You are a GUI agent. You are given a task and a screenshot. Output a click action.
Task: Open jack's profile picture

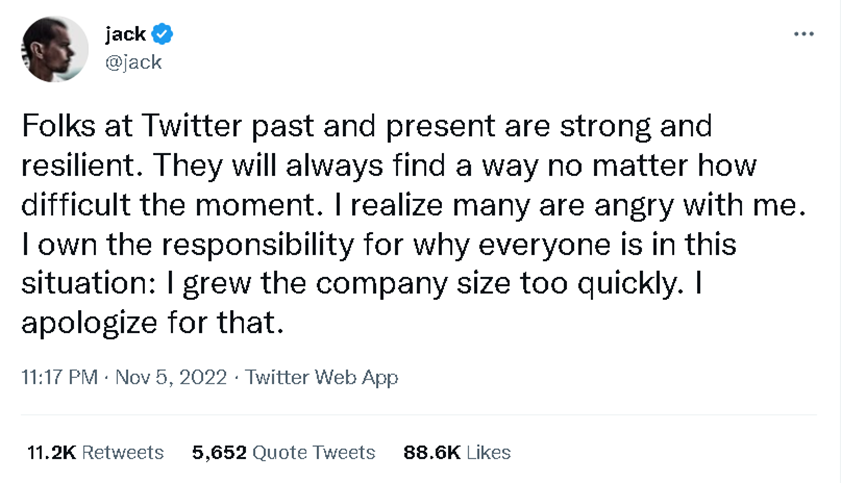click(x=51, y=50)
